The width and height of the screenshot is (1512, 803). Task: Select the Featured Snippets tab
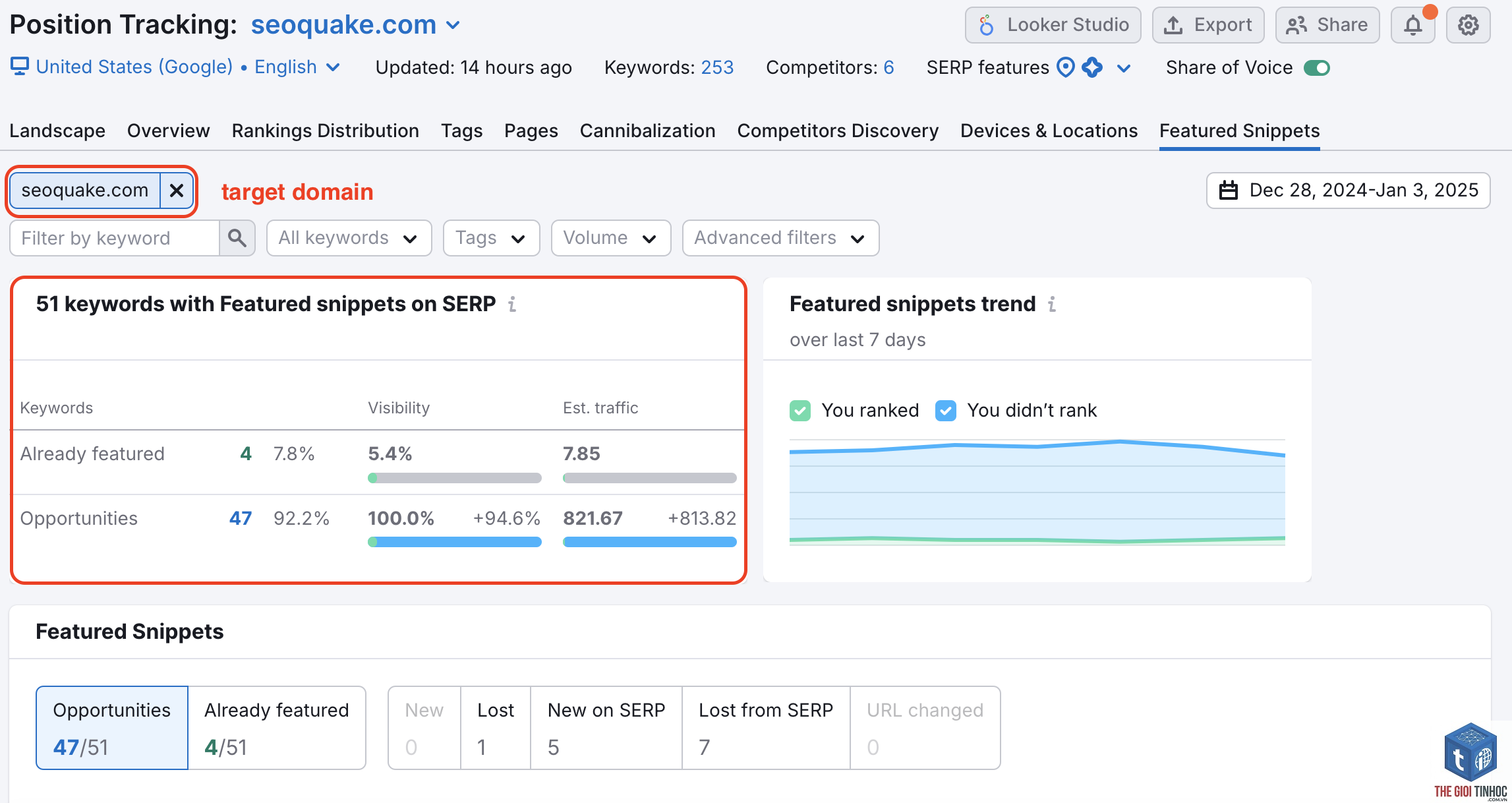1240,131
